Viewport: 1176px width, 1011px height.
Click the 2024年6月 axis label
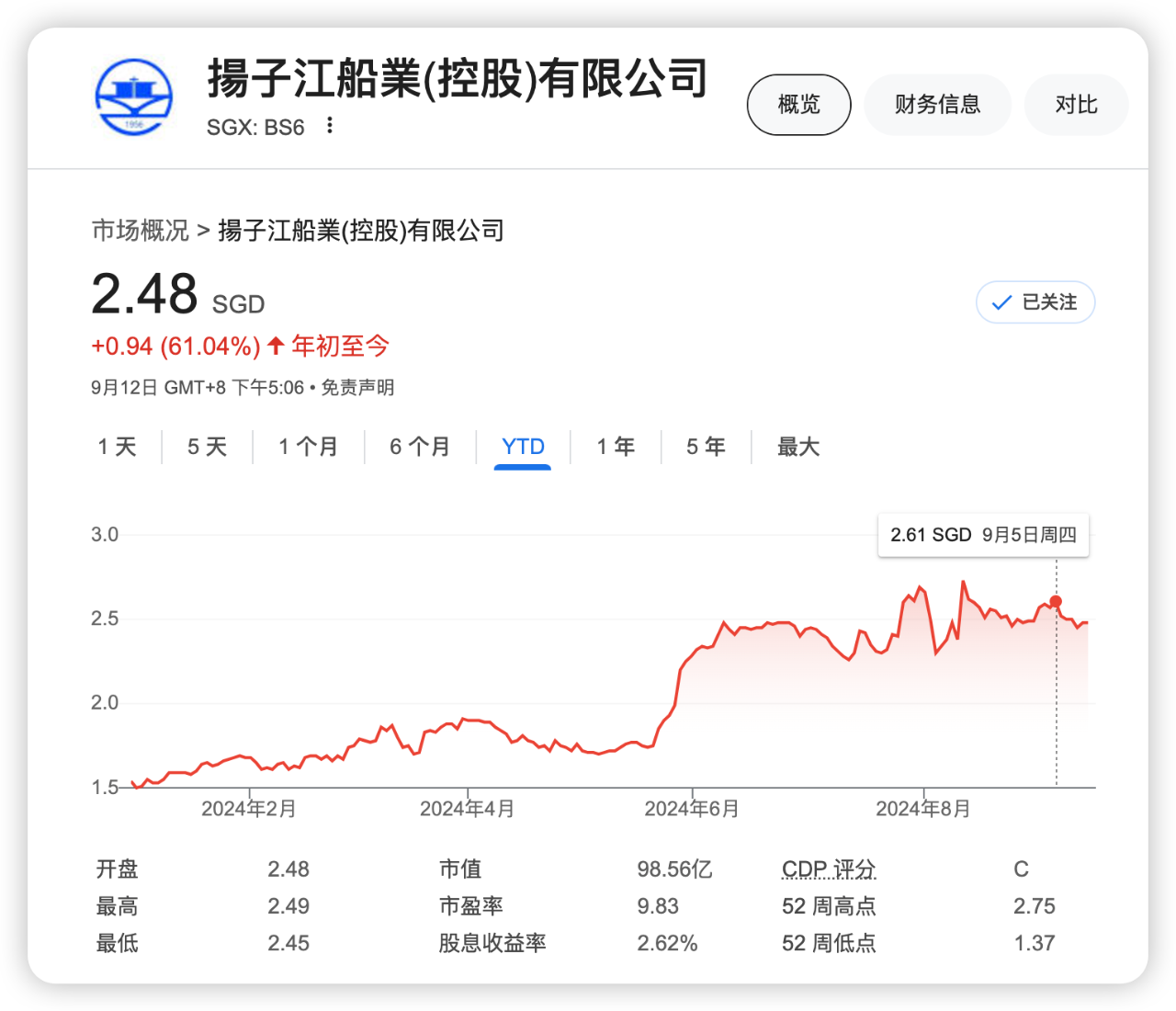pos(692,809)
